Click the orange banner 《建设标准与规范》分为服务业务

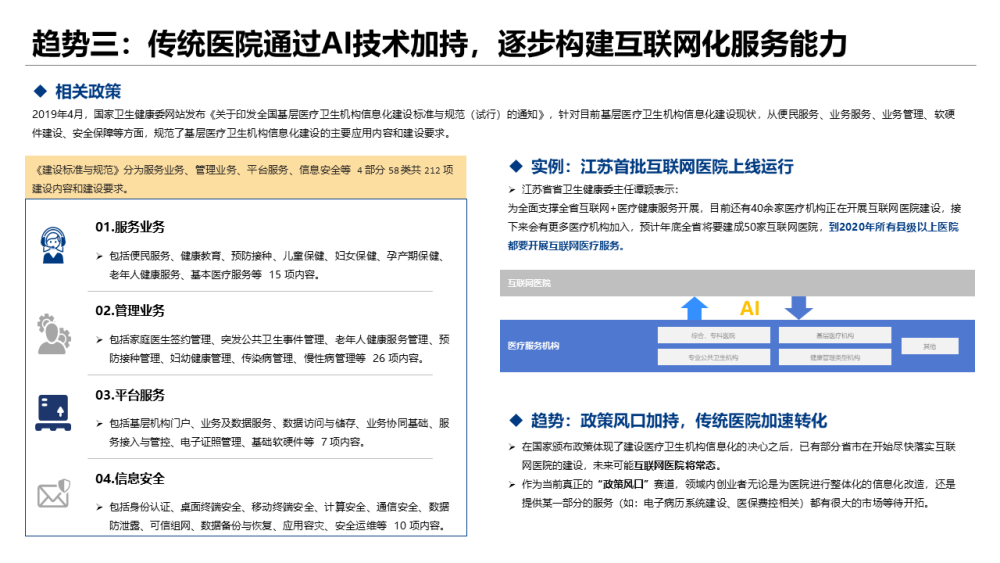coord(246,178)
